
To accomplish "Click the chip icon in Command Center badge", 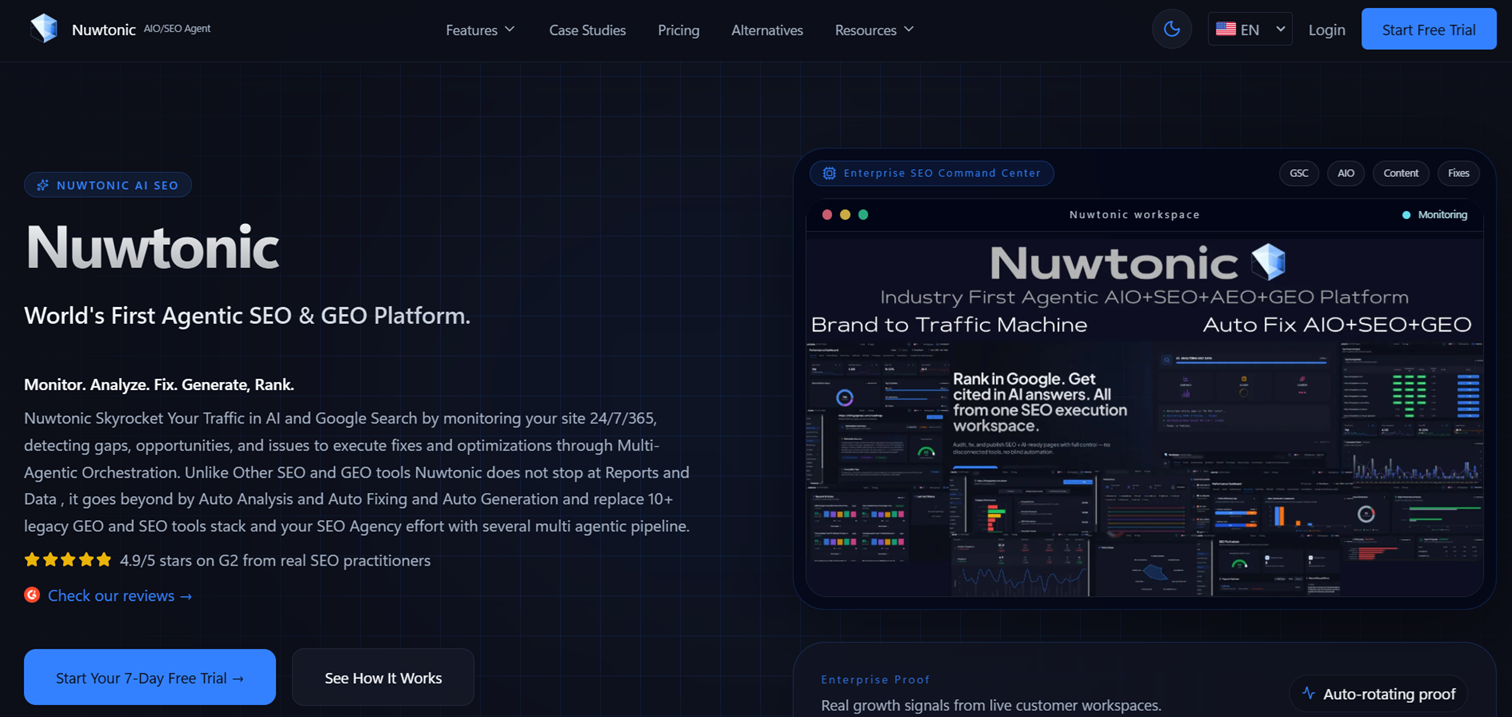I will 829,173.
